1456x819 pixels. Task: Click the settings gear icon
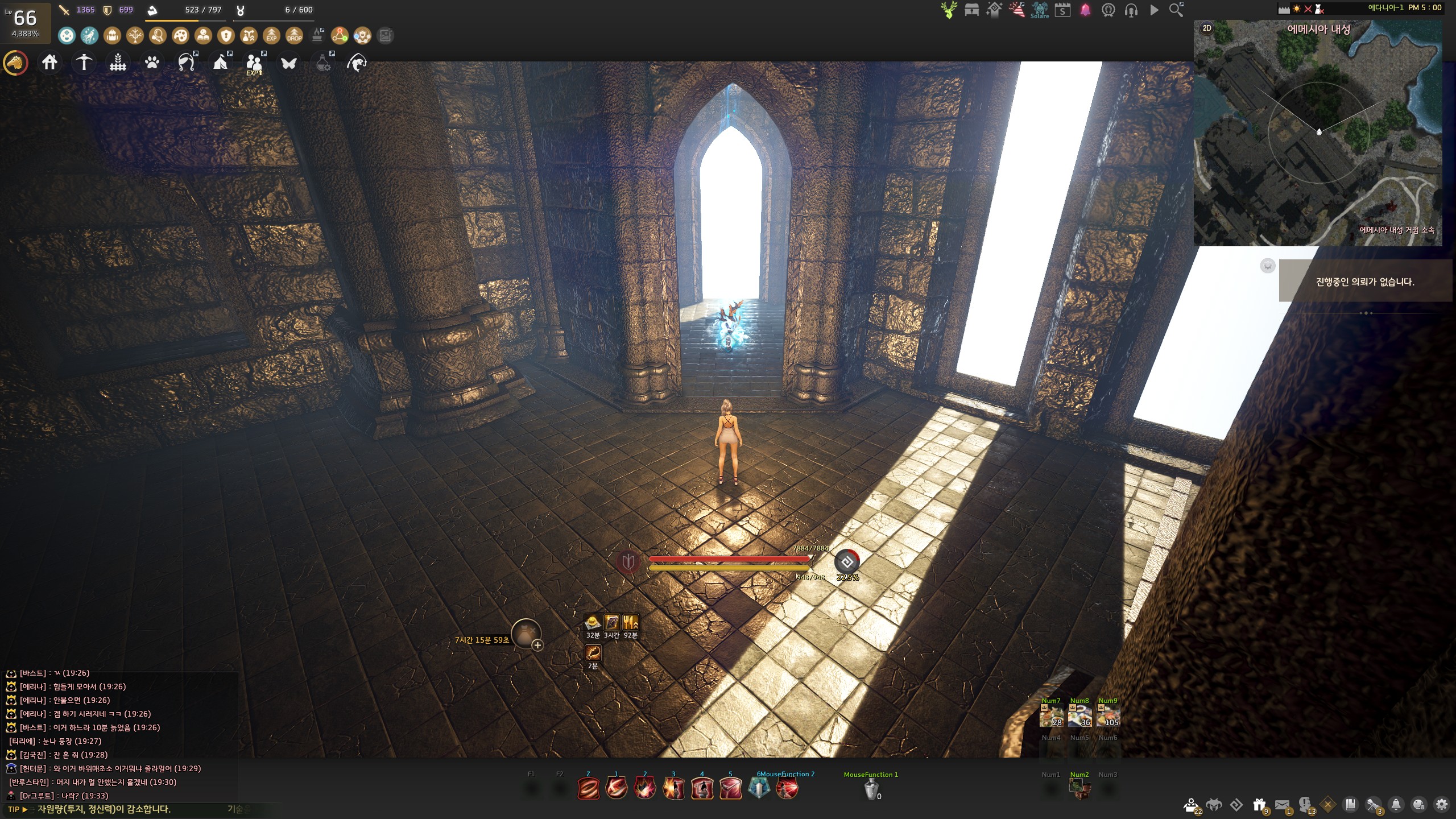tap(1441, 804)
